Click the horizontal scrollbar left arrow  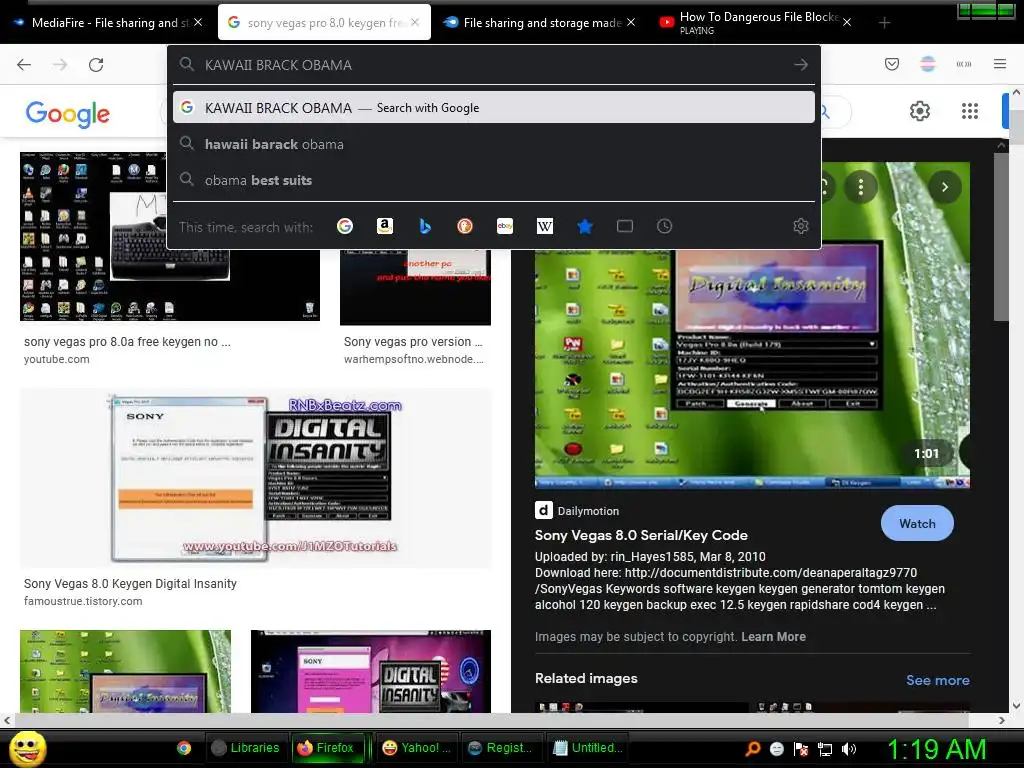click(7, 720)
